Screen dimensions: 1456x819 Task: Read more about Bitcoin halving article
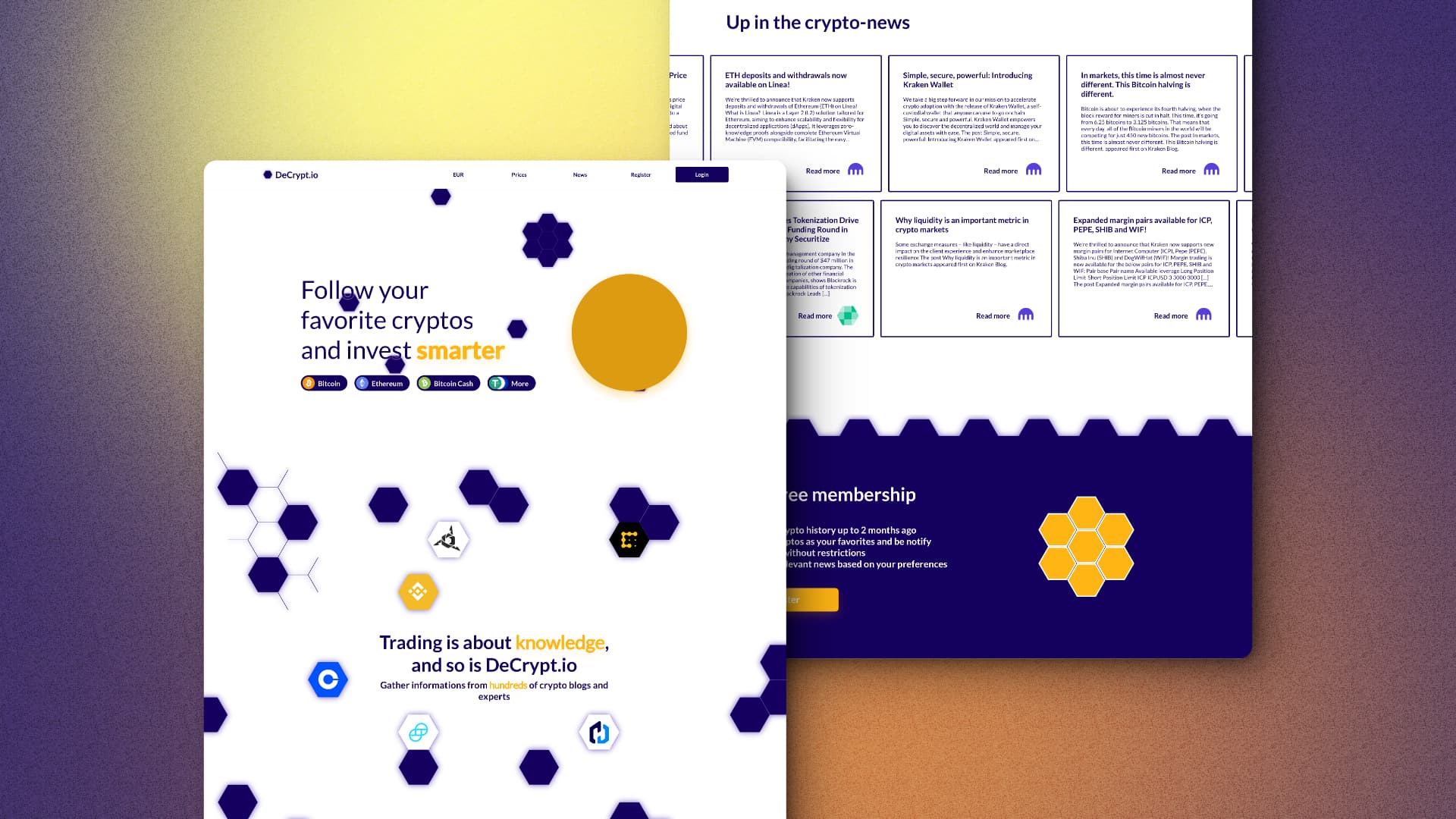click(x=1178, y=170)
